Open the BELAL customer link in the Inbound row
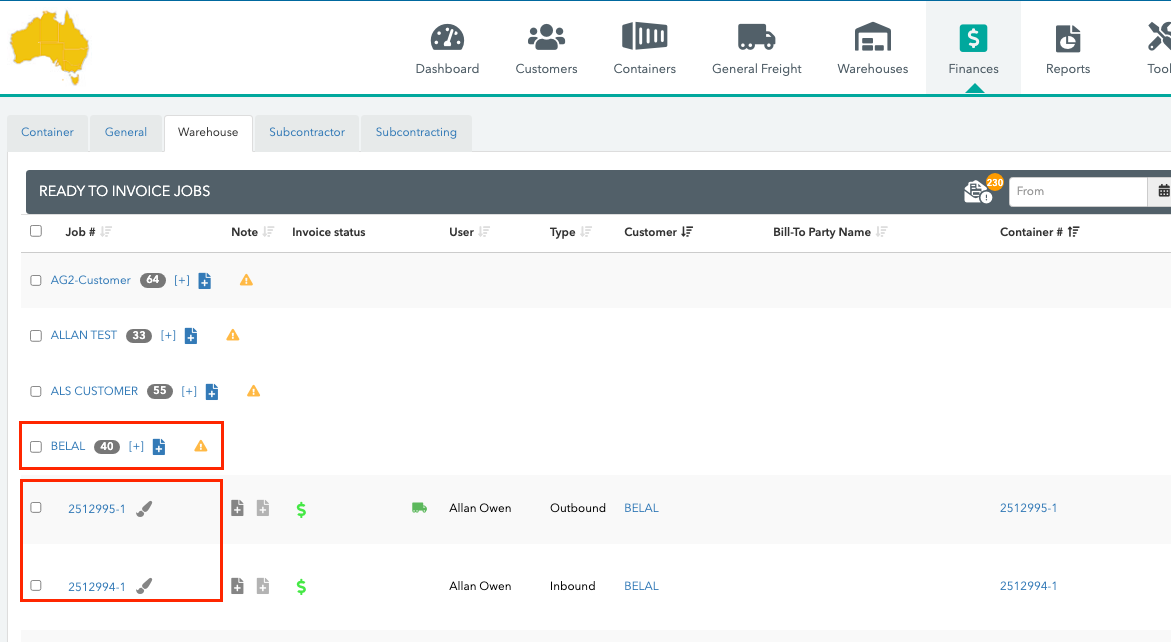This screenshot has width=1171, height=642. [x=642, y=586]
